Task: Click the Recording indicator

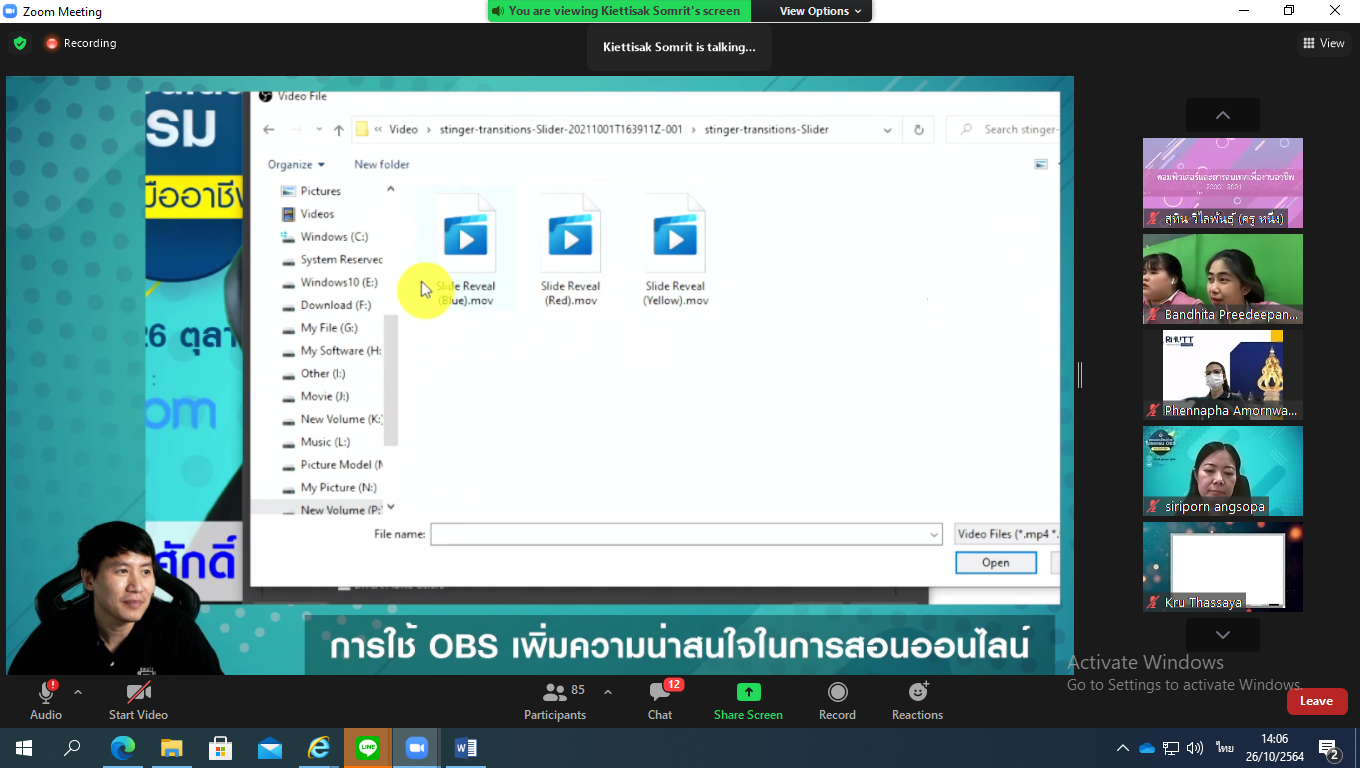Action: [x=81, y=43]
